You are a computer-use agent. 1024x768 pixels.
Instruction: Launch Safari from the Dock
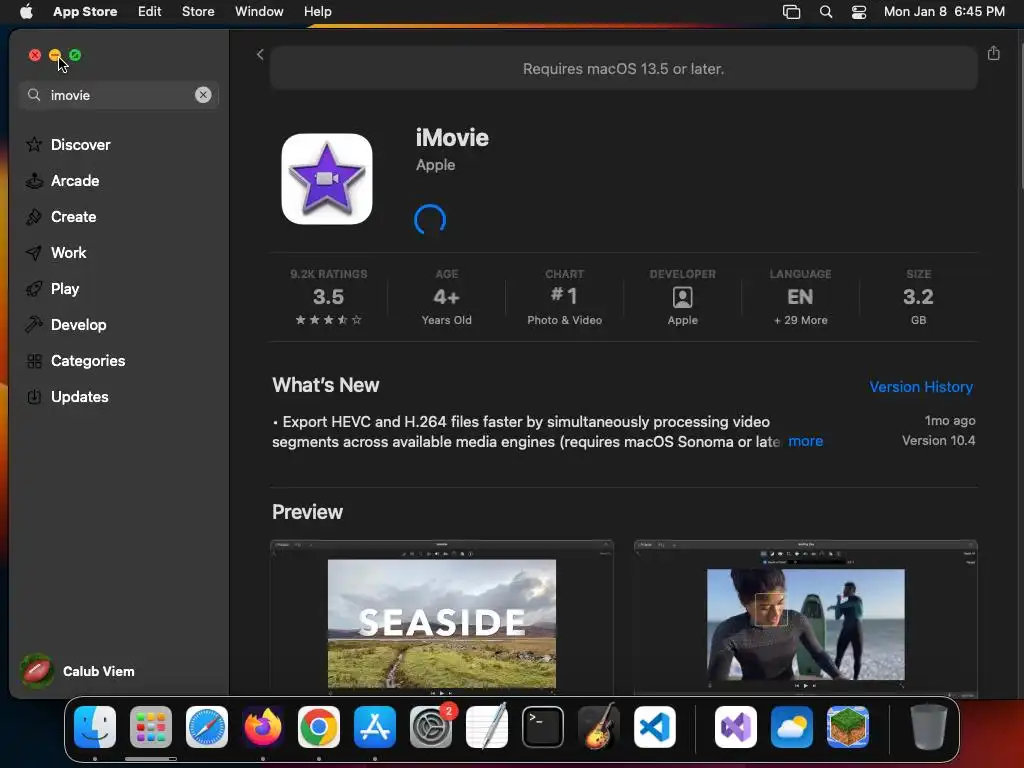click(207, 727)
